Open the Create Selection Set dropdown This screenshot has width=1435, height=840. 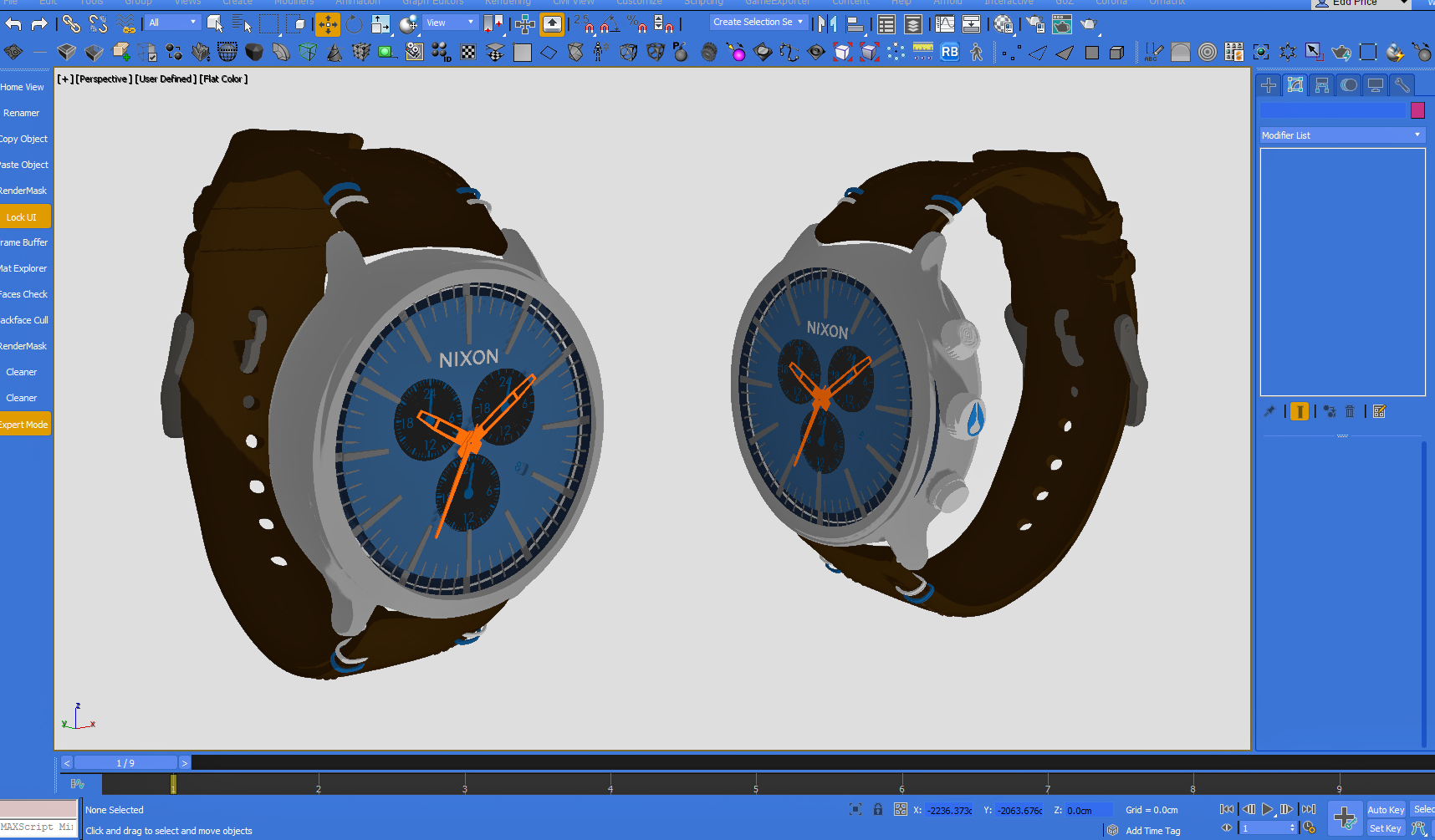tap(758, 23)
